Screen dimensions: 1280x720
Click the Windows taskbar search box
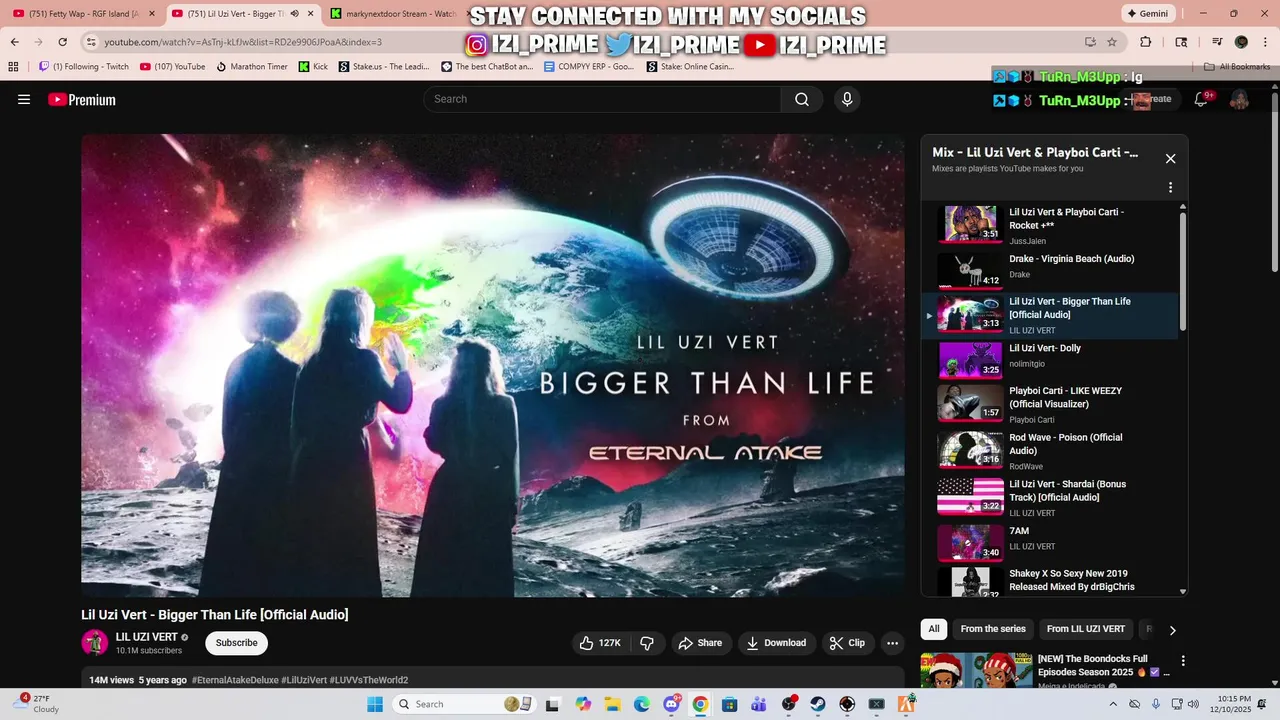[x=463, y=704]
